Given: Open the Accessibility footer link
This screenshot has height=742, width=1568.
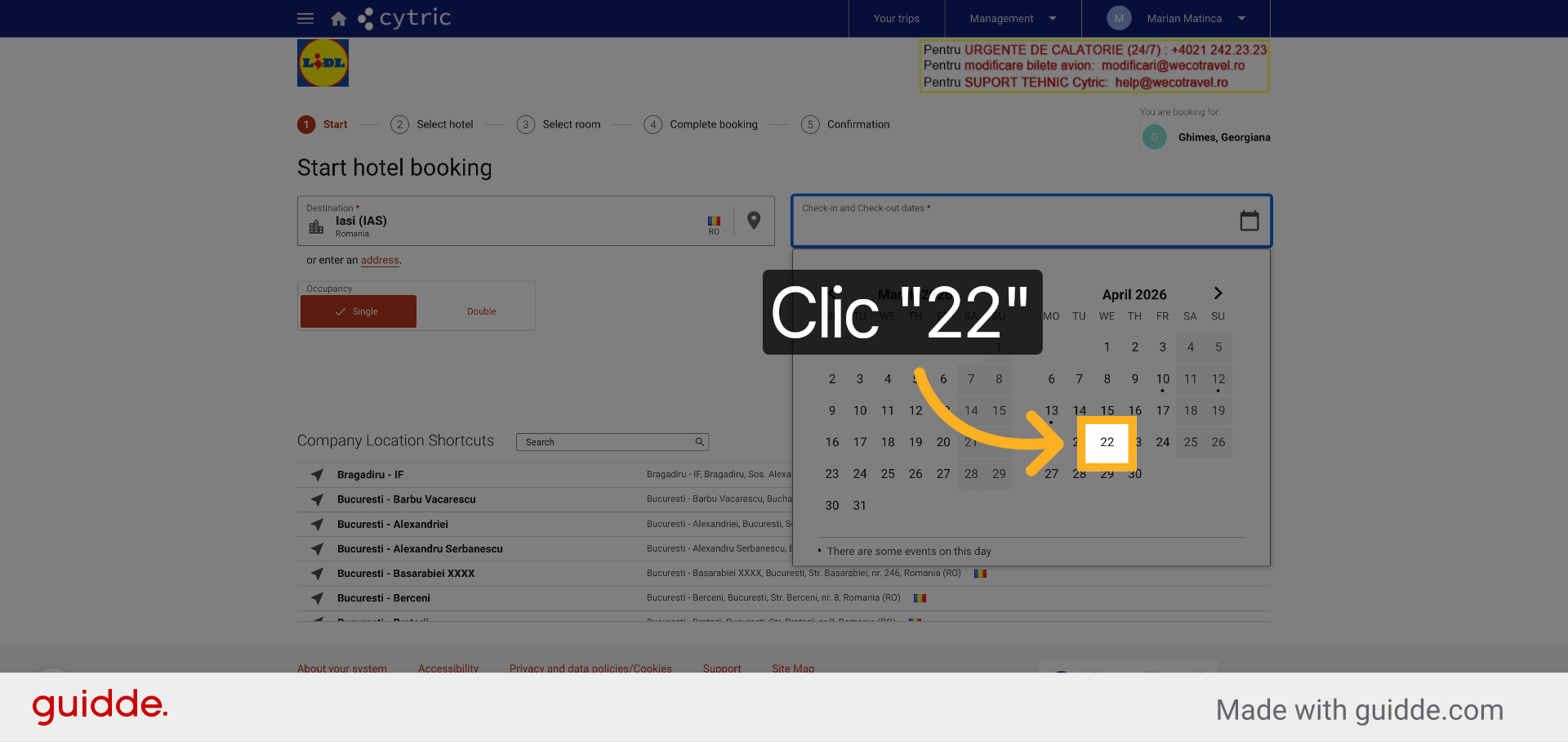Looking at the screenshot, I should coord(448,668).
